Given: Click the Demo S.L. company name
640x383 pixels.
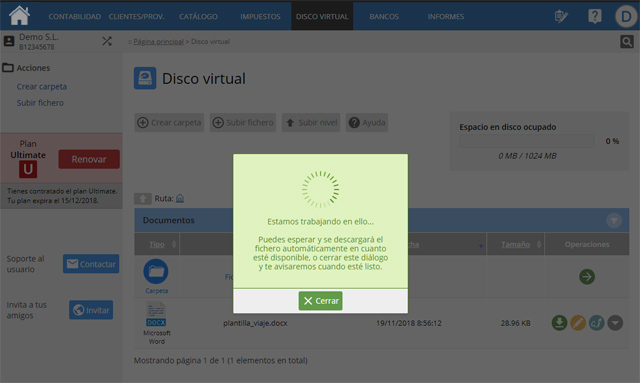Looking at the screenshot, I should point(39,37).
